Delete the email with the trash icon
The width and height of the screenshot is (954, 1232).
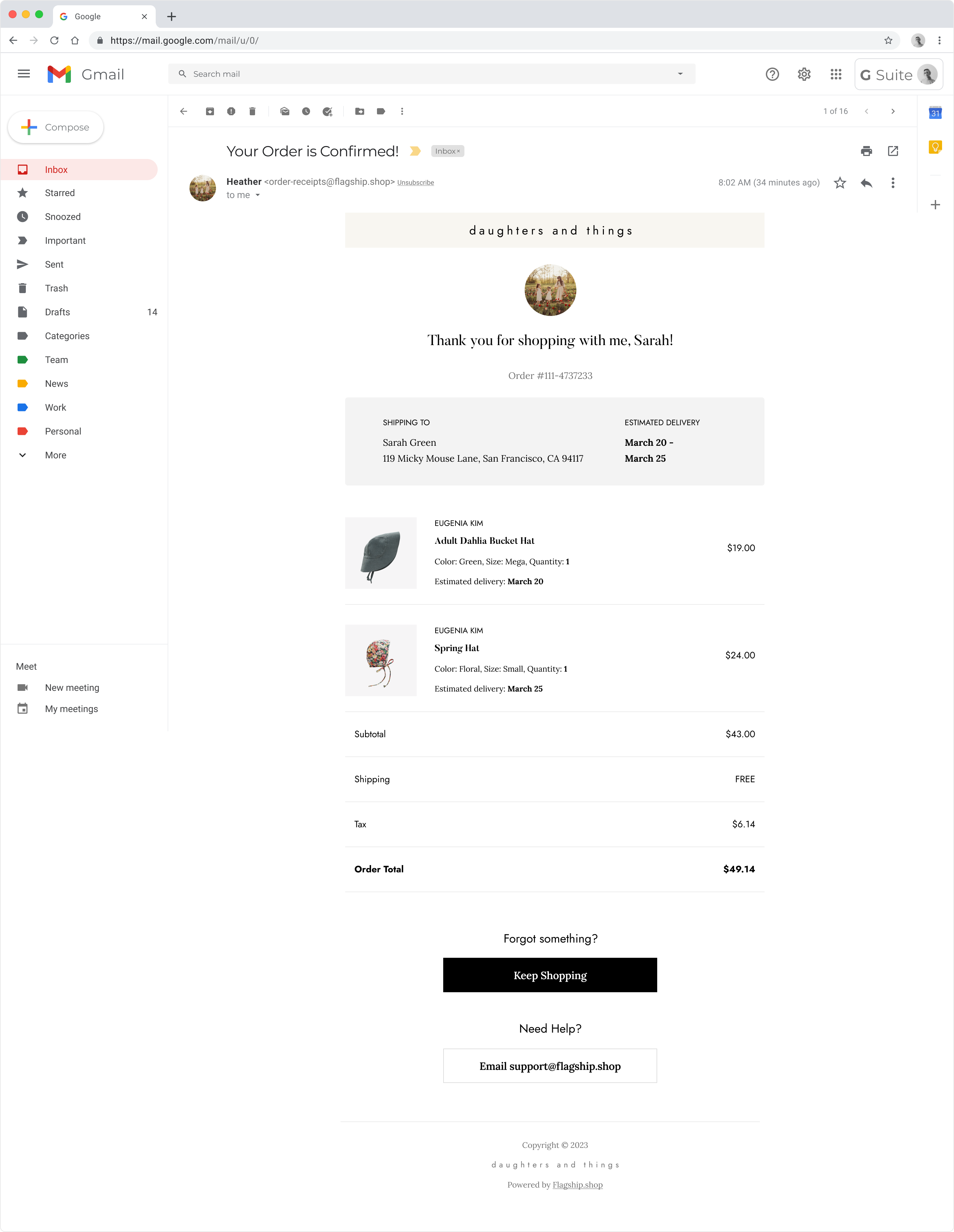(x=252, y=111)
